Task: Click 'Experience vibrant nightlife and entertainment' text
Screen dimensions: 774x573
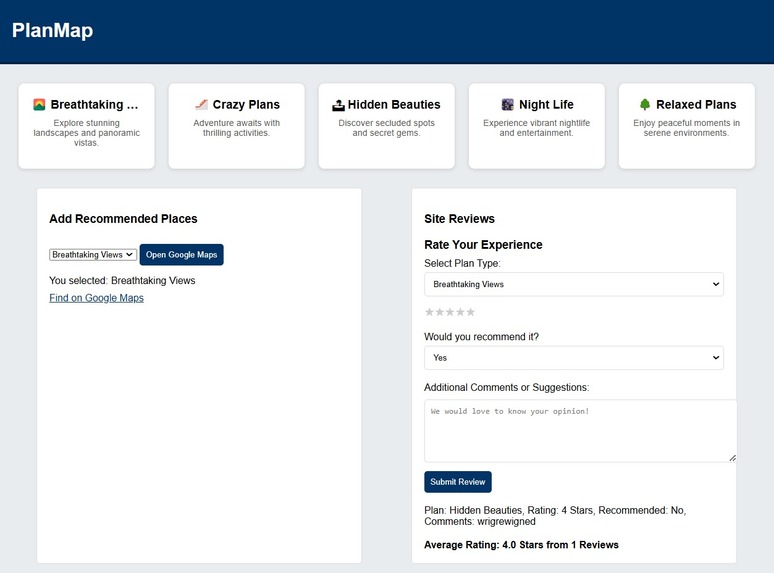Action: (537, 128)
